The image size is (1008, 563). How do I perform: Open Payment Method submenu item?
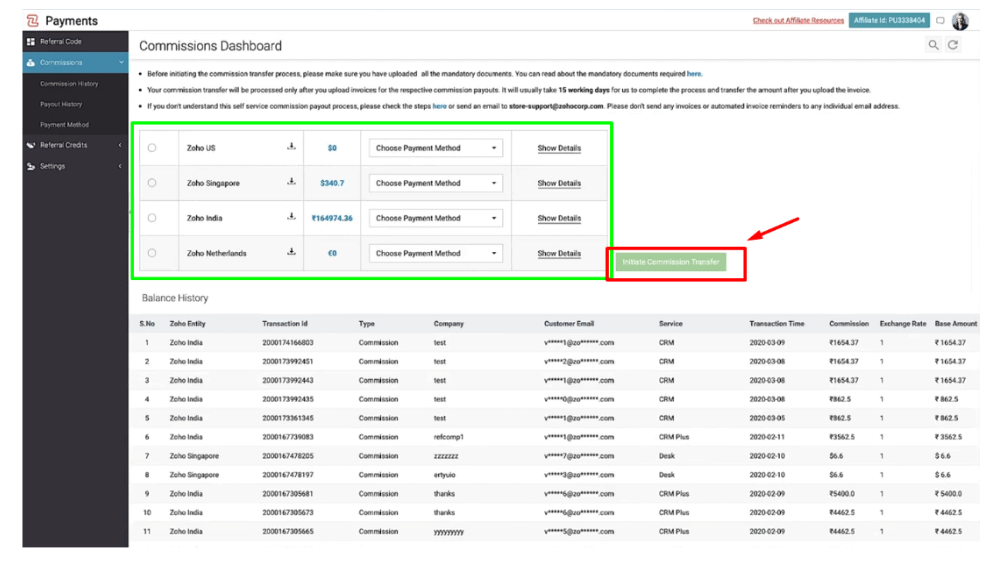[64, 125]
